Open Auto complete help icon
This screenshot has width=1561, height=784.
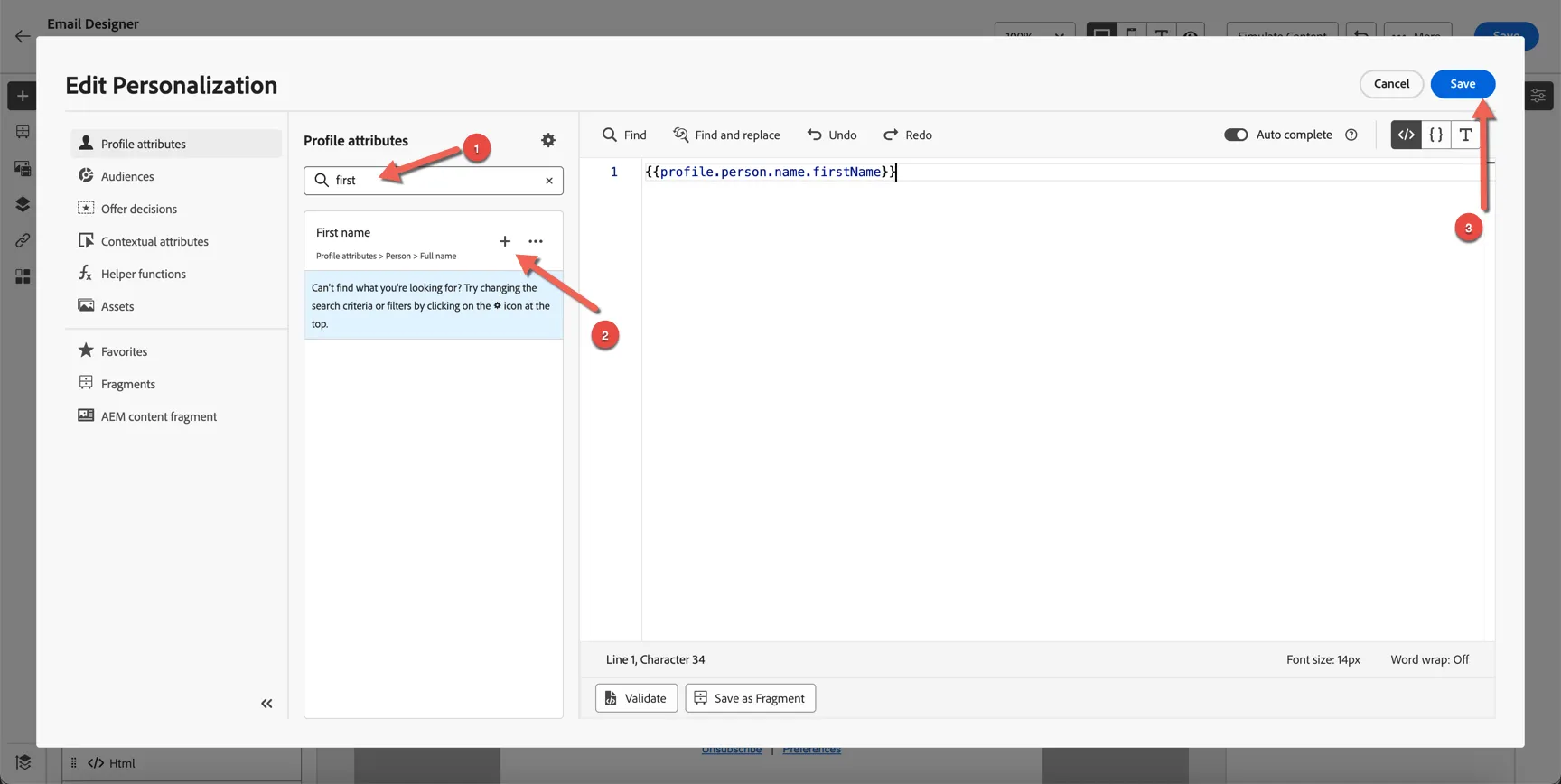[1351, 135]
